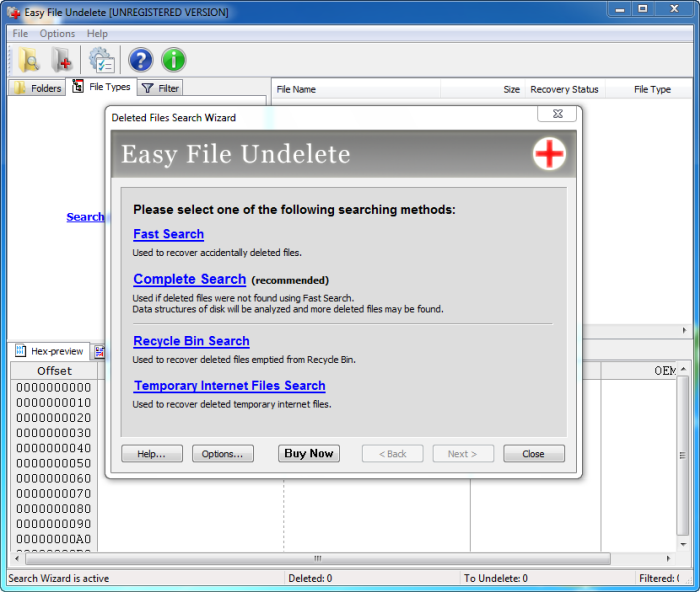Start the Fast Search method
The height and width of the screenshot is (592, 700).
pos(168,234)
